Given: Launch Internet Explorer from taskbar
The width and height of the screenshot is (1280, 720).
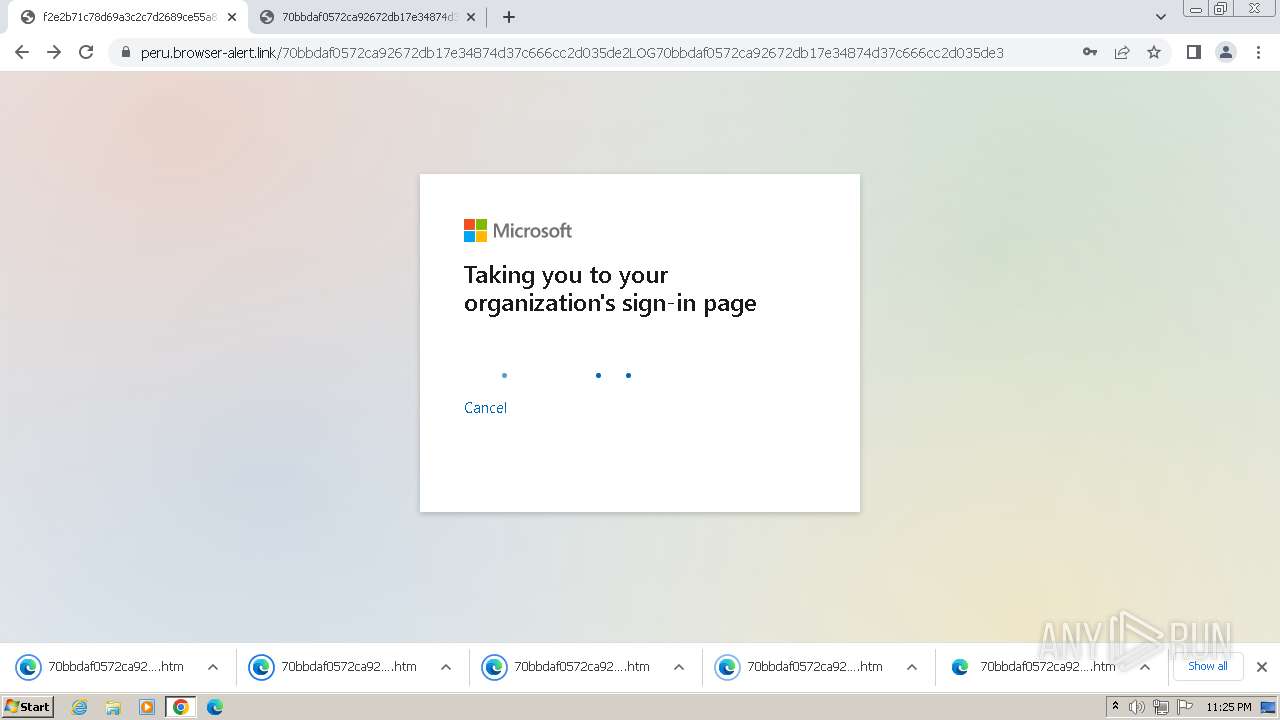Looking at the screenshot, I should click(79, 707).
